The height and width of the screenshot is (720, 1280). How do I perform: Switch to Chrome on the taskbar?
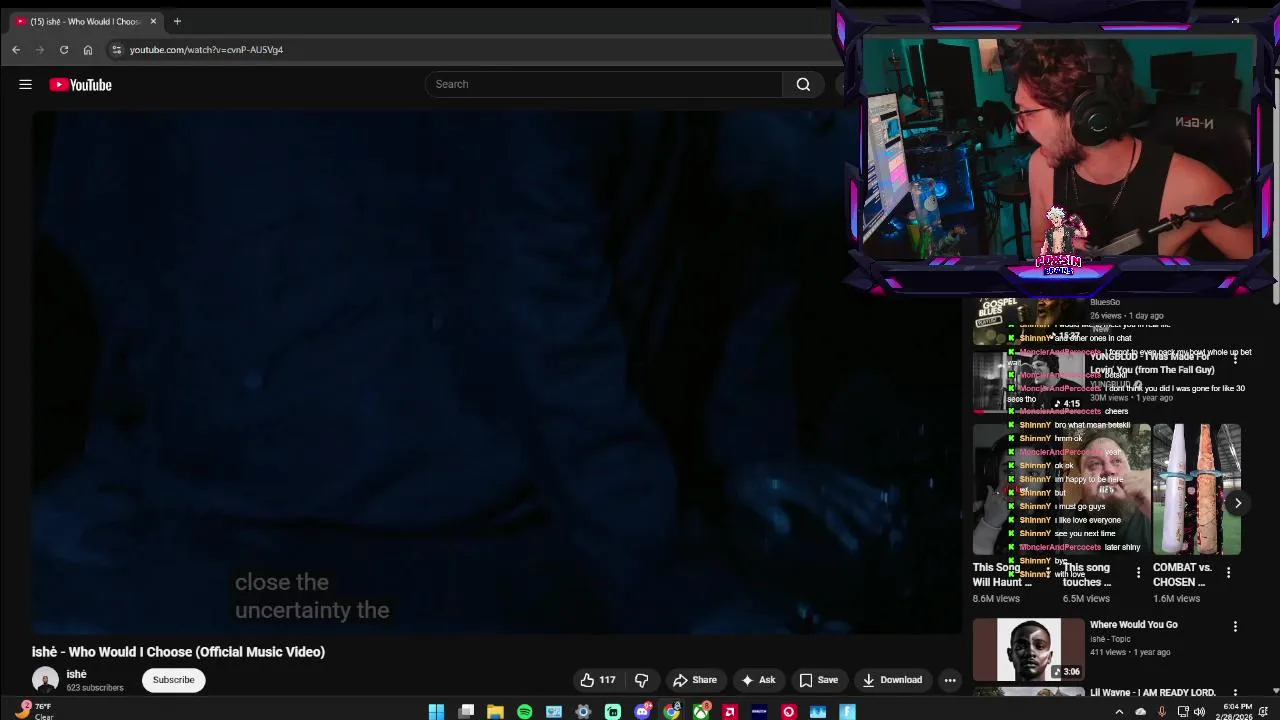(x=672, y=712)
